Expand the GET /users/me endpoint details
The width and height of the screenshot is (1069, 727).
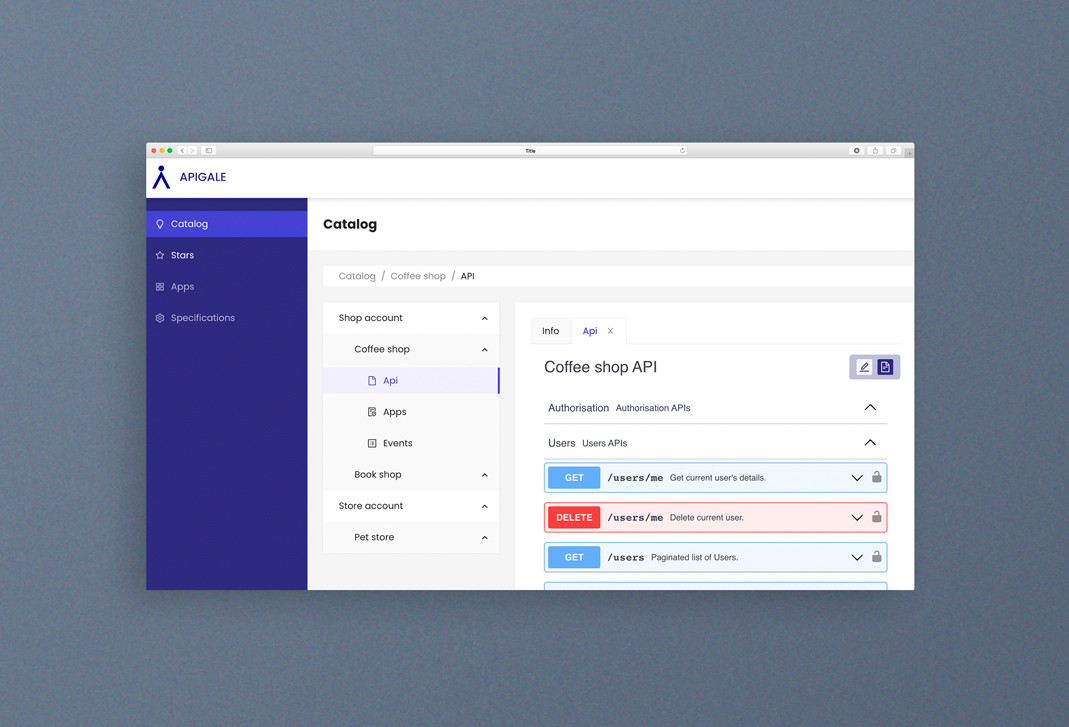pos(856,477)
